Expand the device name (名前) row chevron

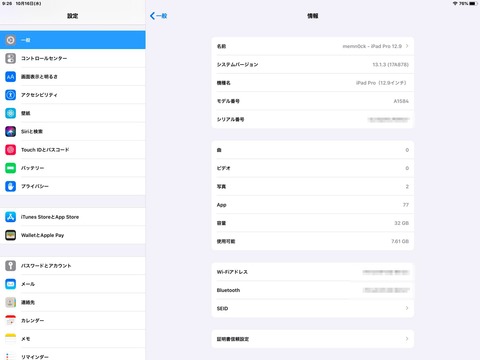pos(407,46)
